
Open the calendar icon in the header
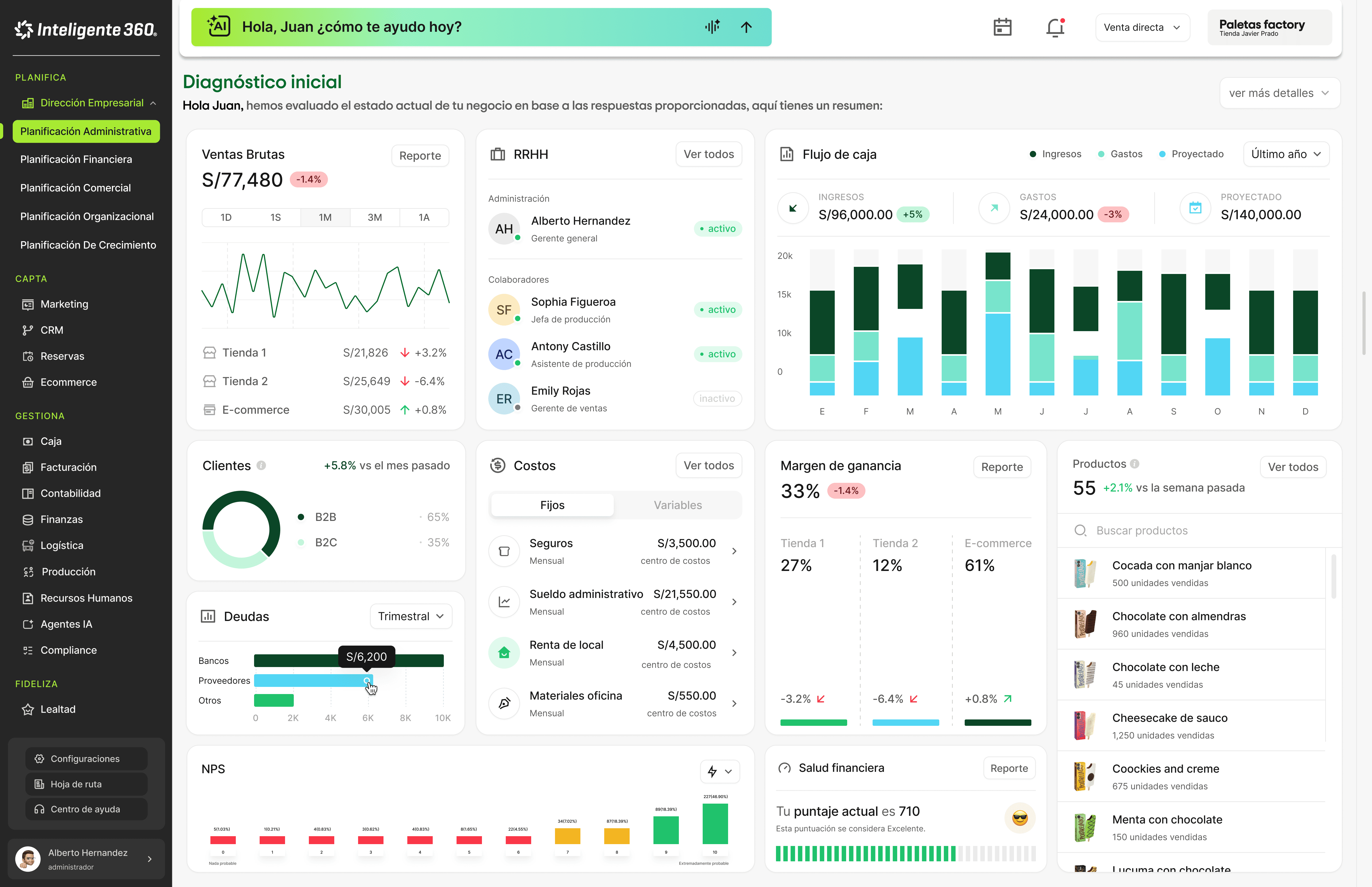[1002, 27]
